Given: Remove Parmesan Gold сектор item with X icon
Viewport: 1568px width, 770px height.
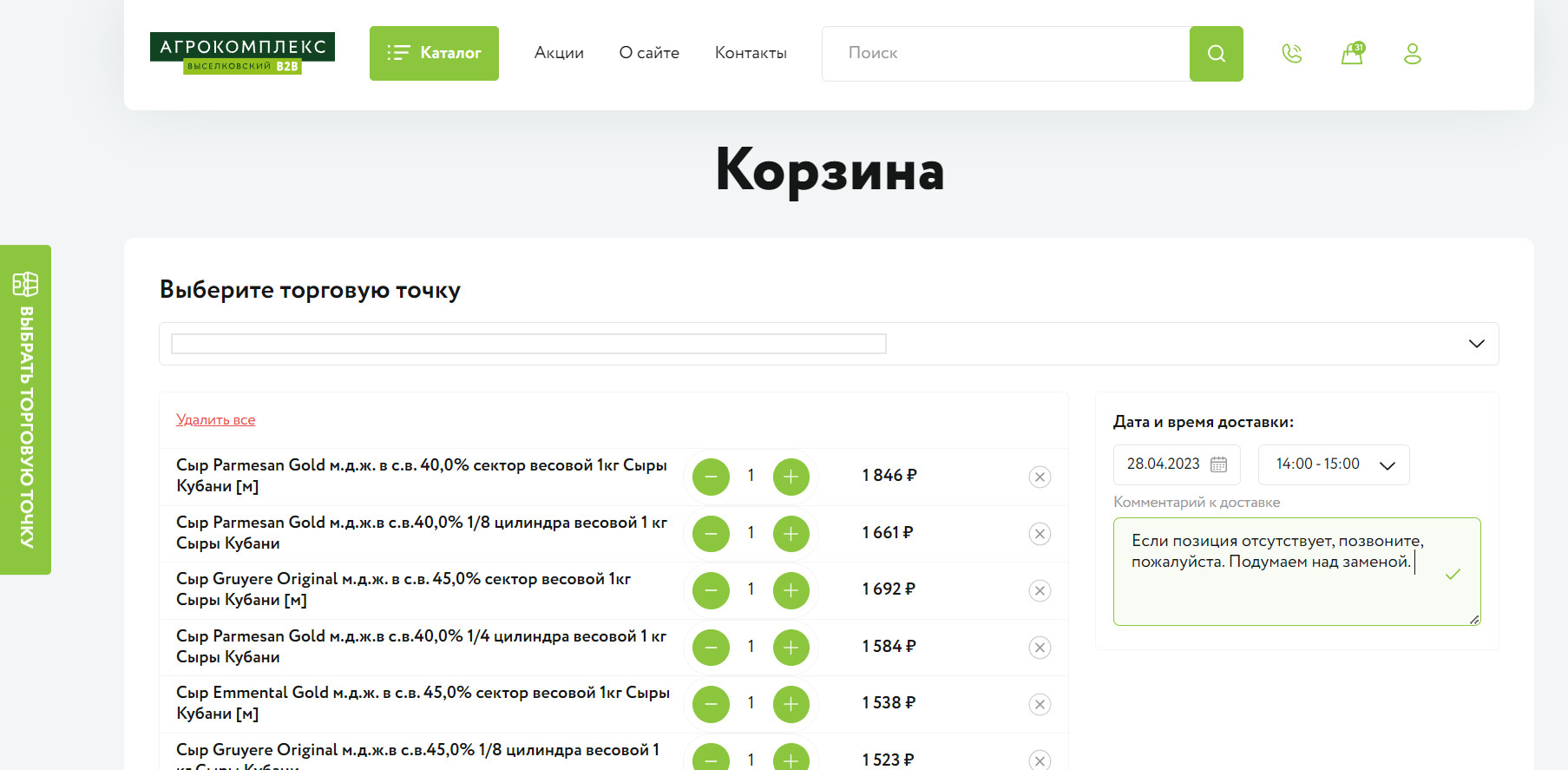Looking at the screenshot, I should pos(1040,477).
